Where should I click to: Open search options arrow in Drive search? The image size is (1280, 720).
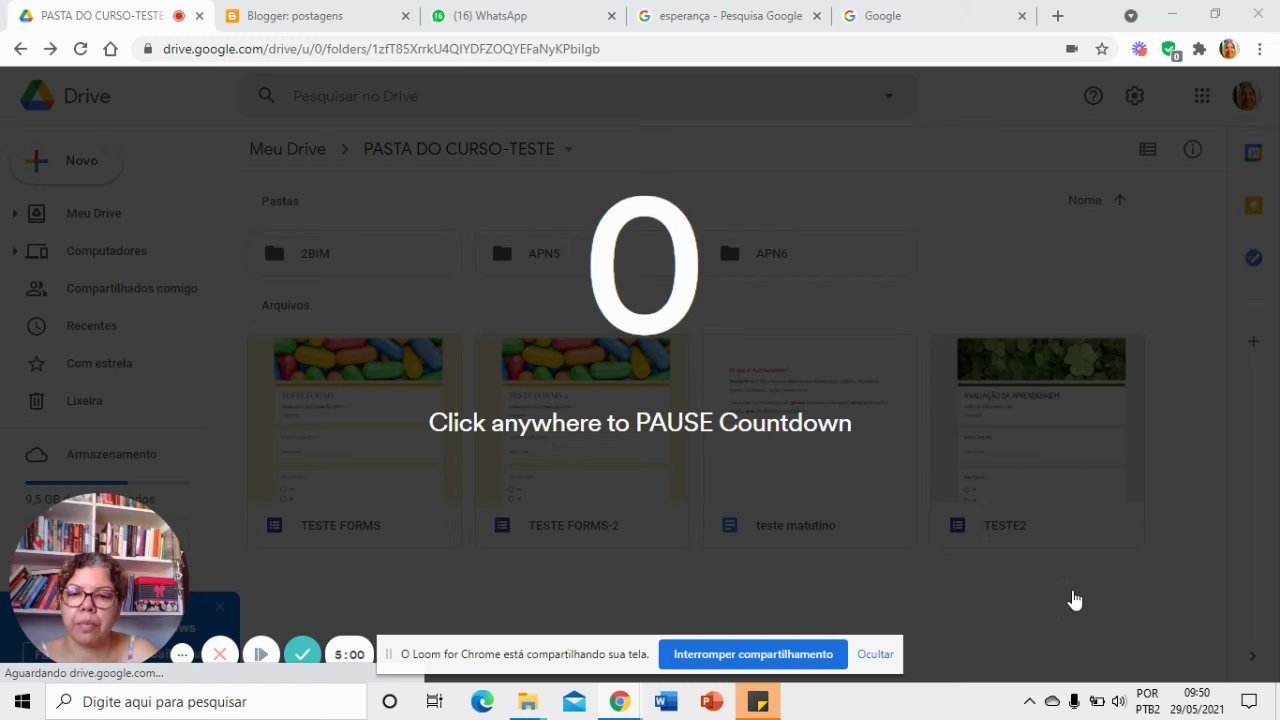tap(888, 96)
